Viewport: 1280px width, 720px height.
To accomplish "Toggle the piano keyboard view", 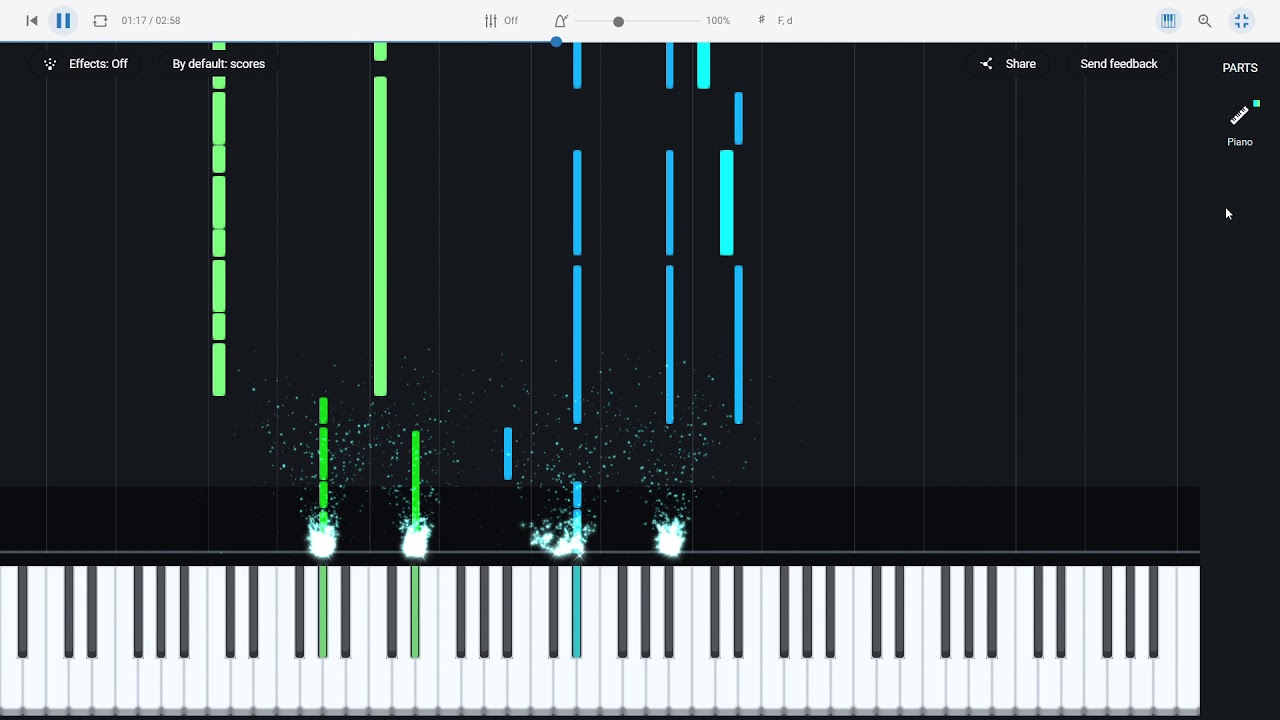I will (x=1168, y=20).
